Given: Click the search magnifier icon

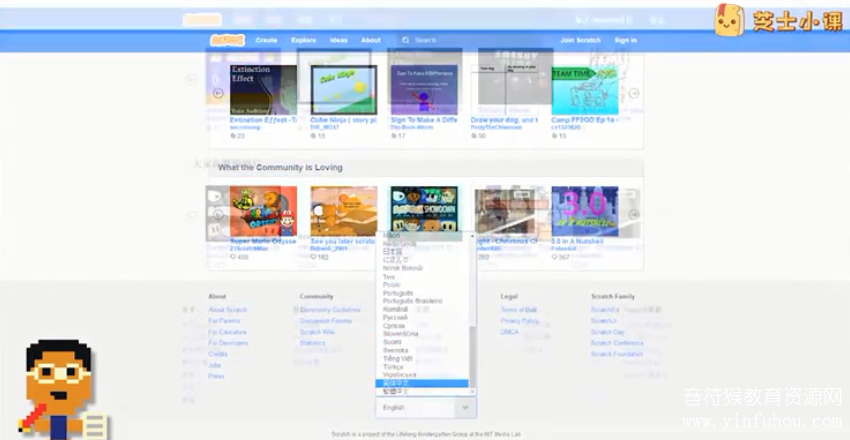Looking at the screenshot, I should (405, 40).
